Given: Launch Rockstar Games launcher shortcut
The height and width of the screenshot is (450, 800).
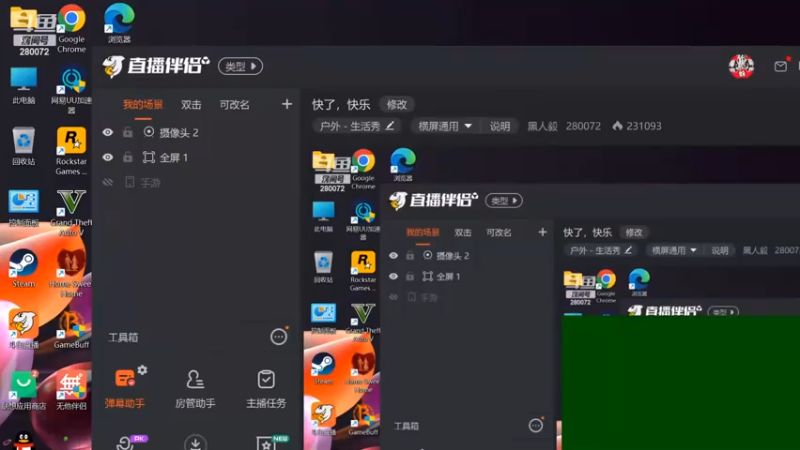Looking at the screenshot, I should point(71,152).
